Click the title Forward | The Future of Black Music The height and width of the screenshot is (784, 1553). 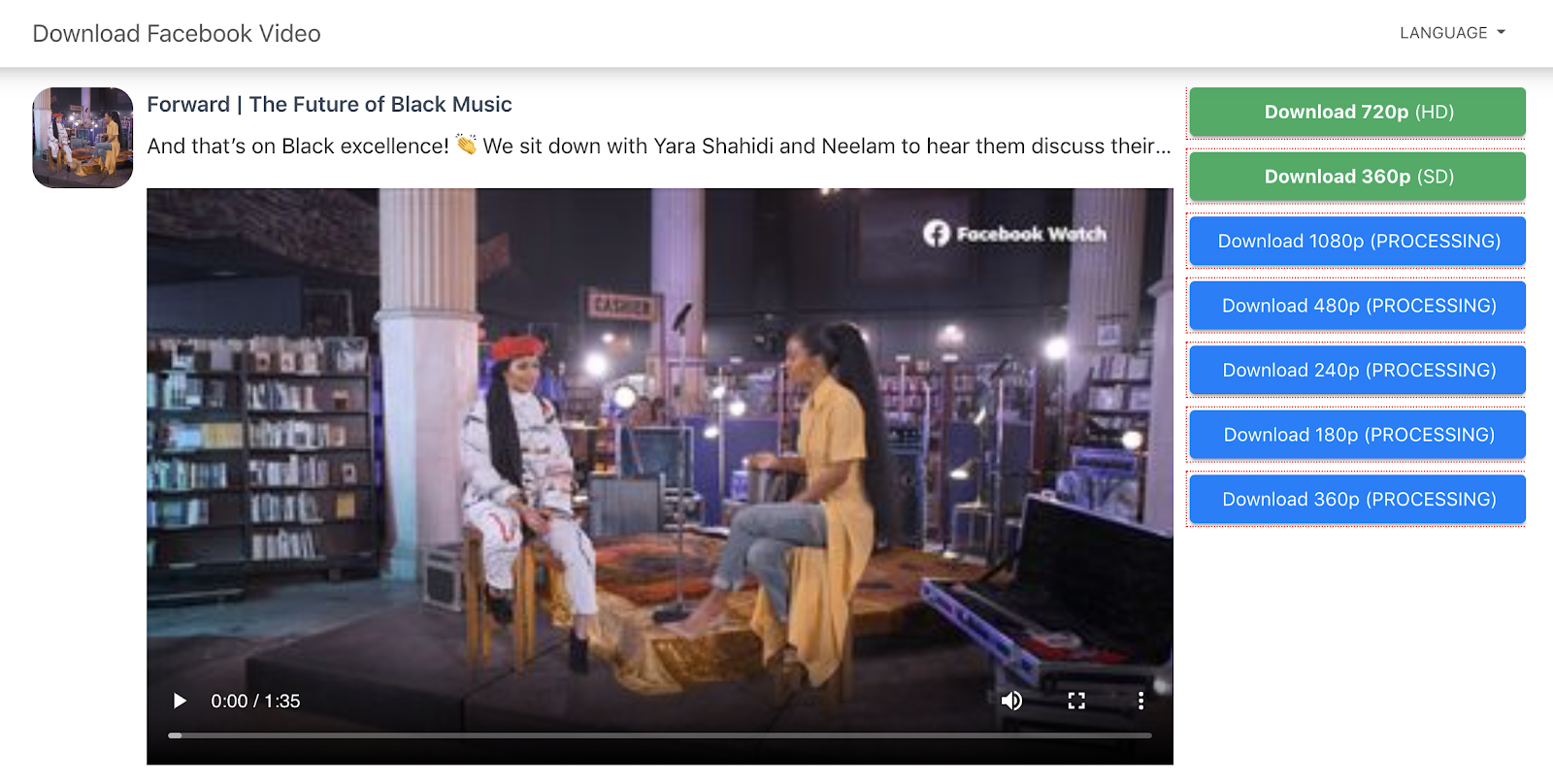(329, 104)
